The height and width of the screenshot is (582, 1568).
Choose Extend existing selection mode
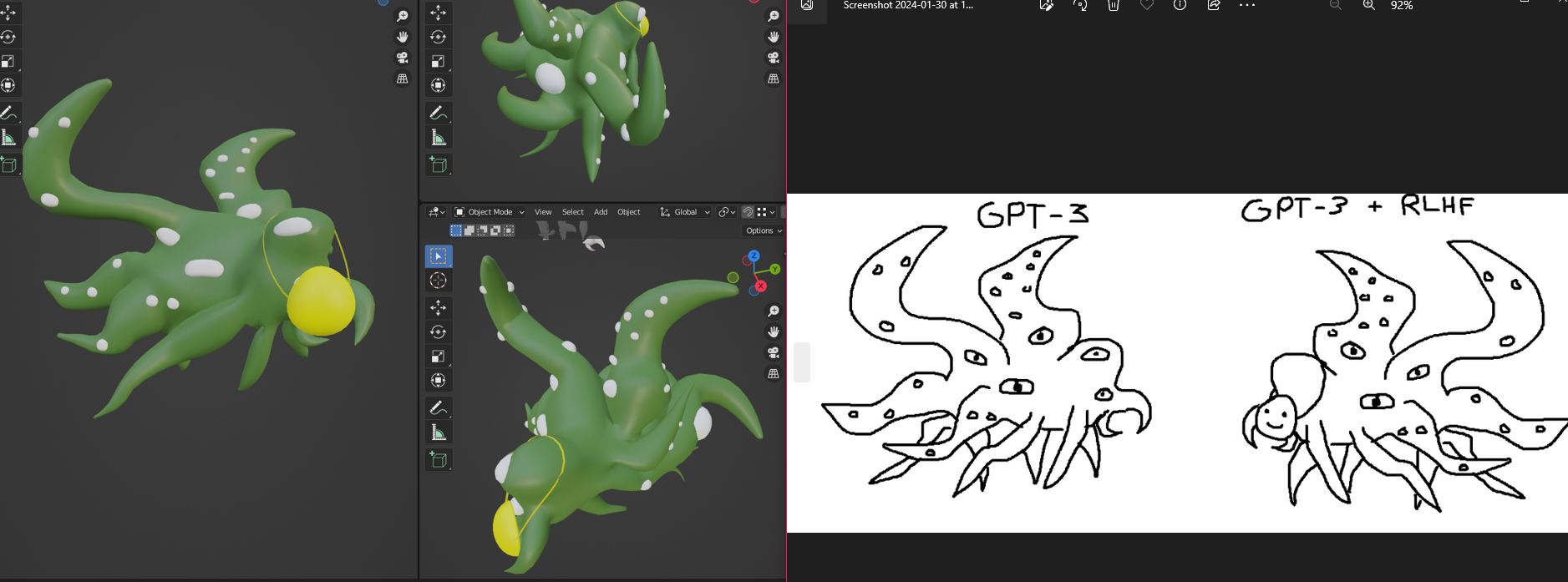click(469, 230)
